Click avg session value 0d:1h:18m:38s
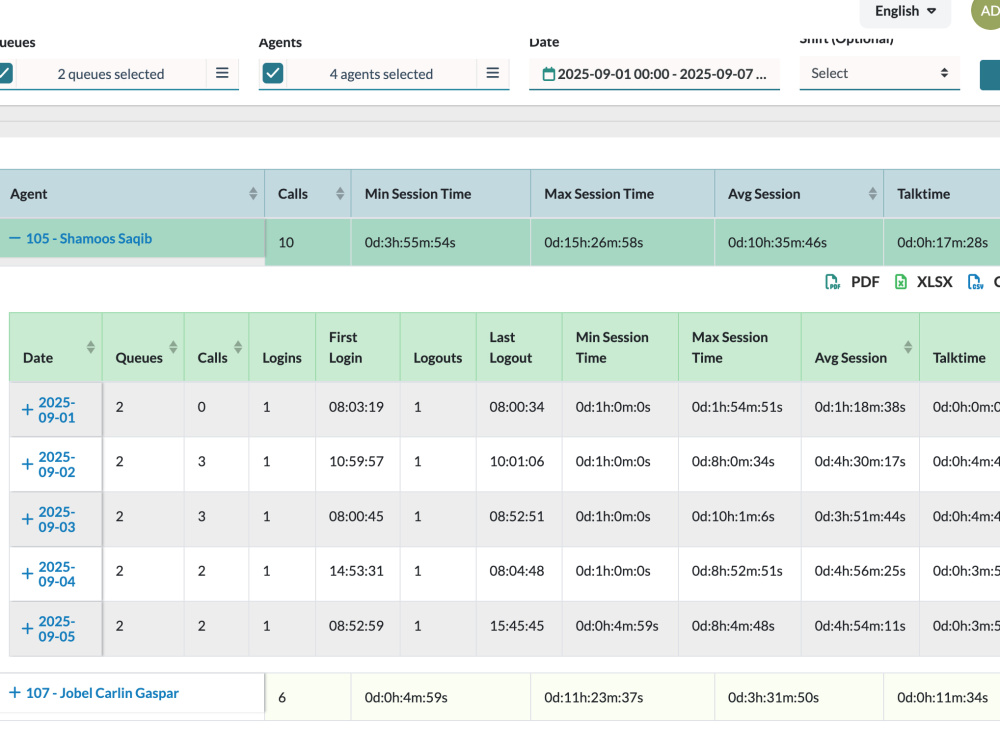This screenshot has height=750, width=1000. (x=860, y=407)
